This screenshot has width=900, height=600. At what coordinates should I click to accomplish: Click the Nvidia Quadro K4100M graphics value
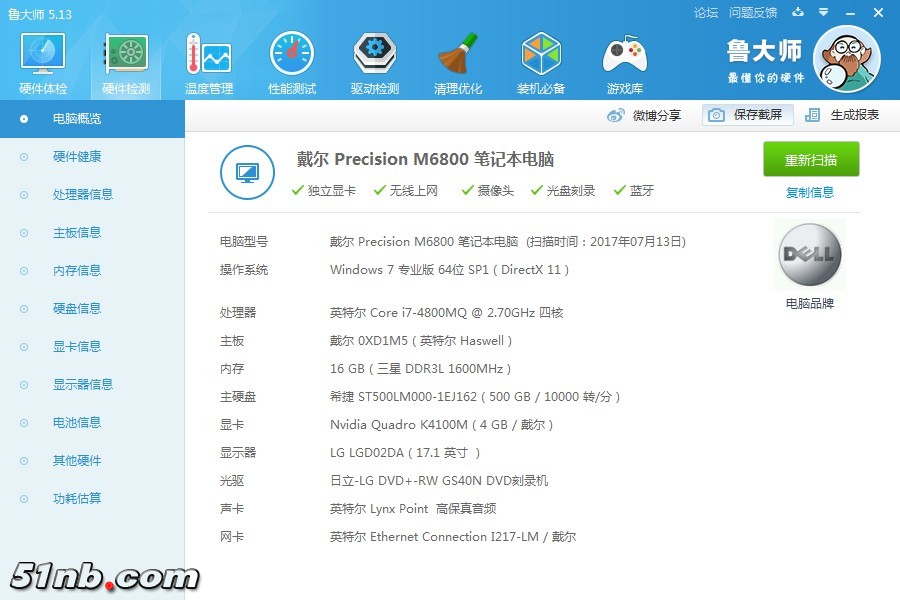pos(441,425)
